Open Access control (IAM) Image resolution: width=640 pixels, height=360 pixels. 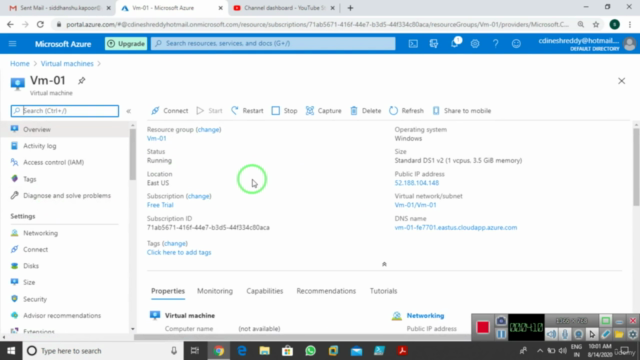click(53, 162)
